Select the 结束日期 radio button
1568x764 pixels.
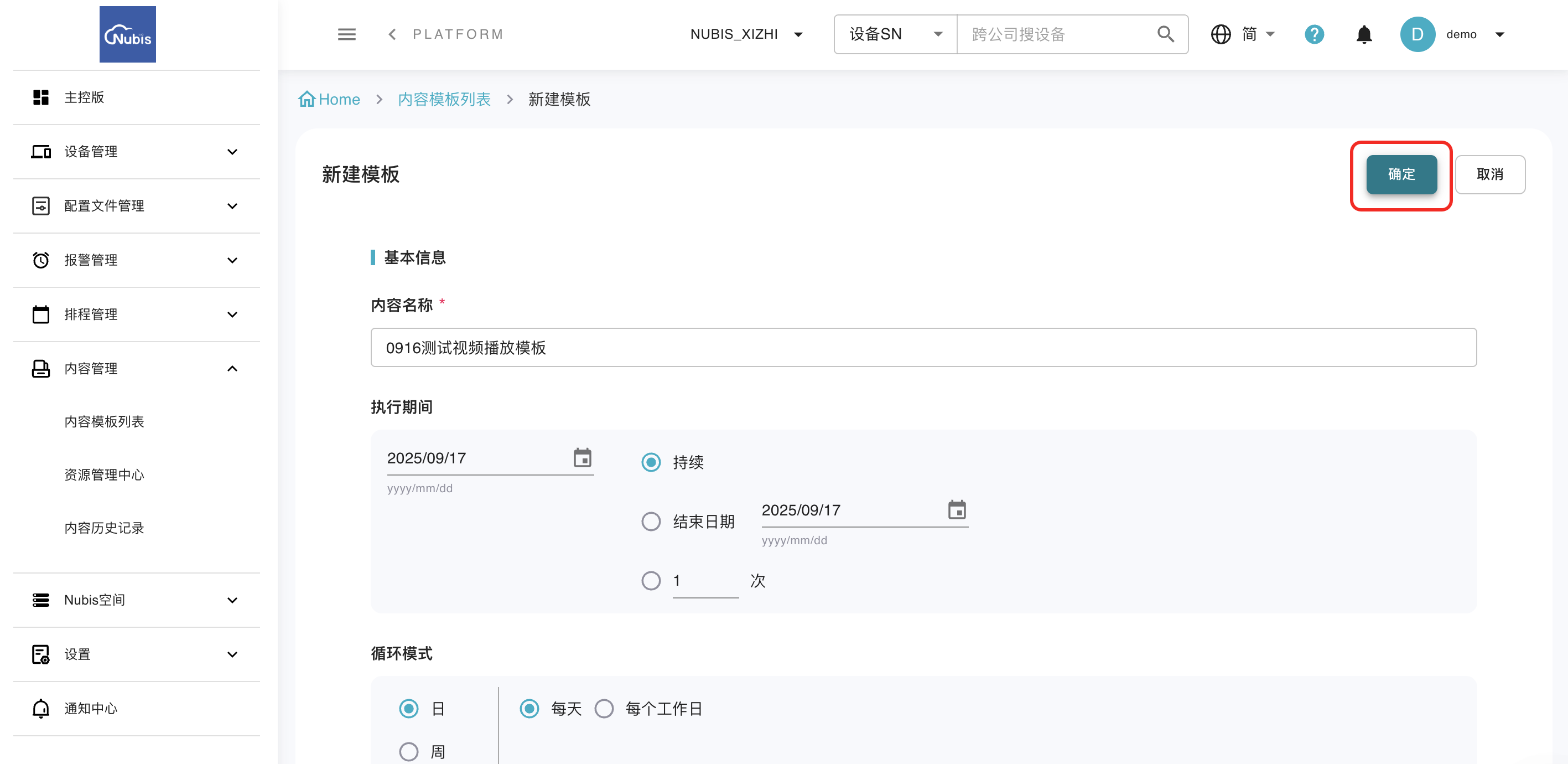651,522
